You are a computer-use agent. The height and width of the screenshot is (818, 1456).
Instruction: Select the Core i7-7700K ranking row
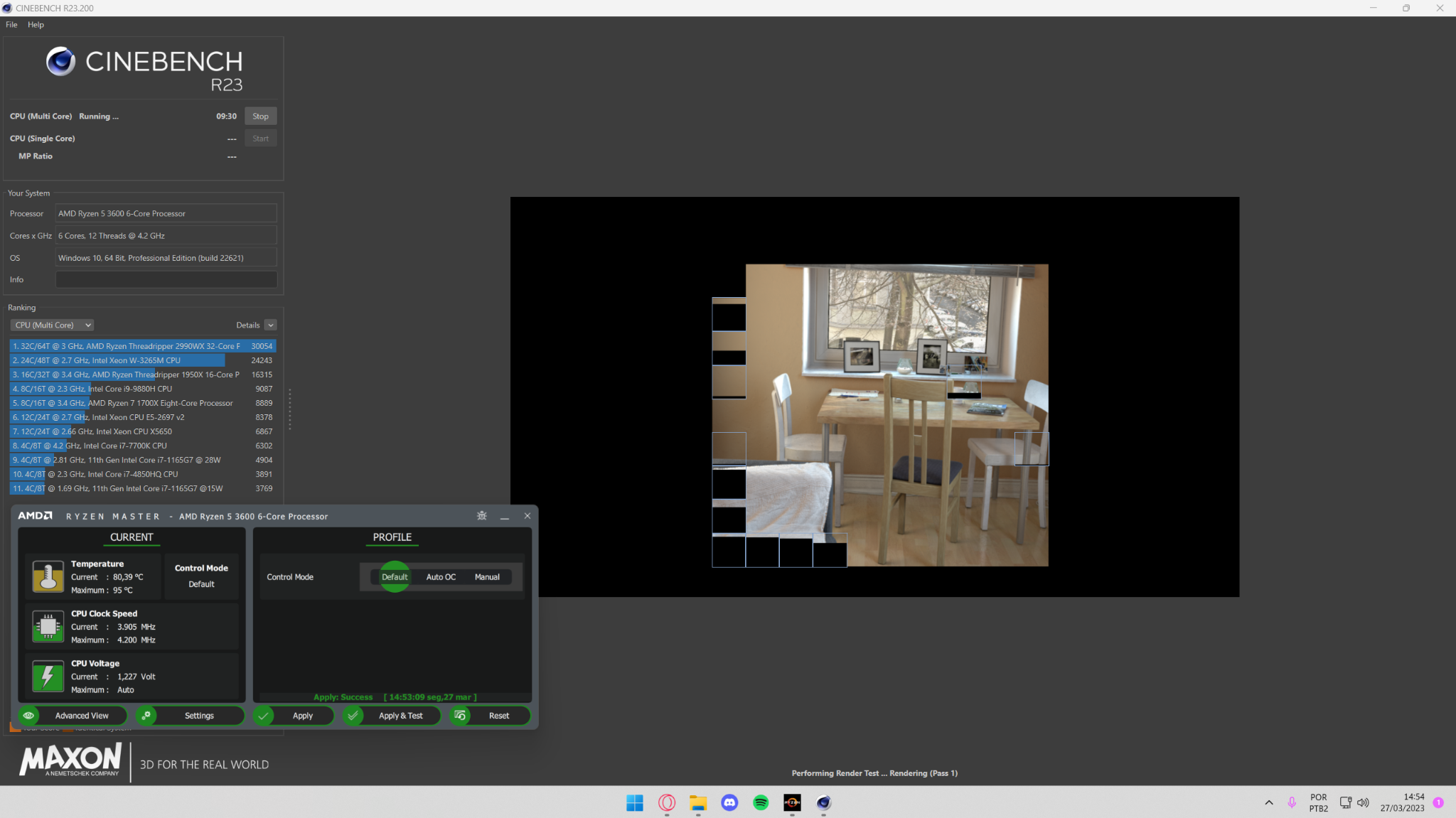pos(143,446)
